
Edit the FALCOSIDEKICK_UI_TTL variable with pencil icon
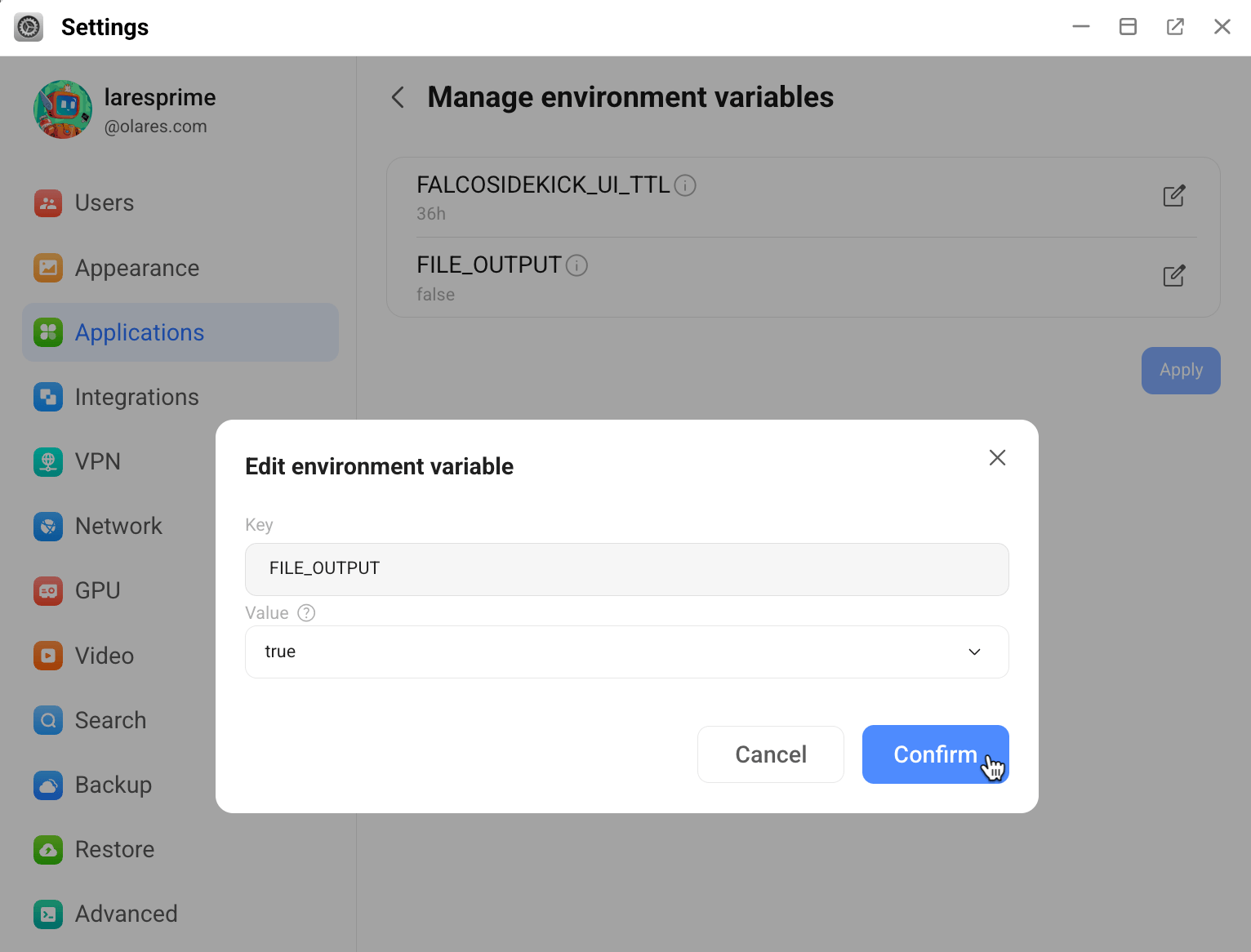click(x=1173, y=196)
